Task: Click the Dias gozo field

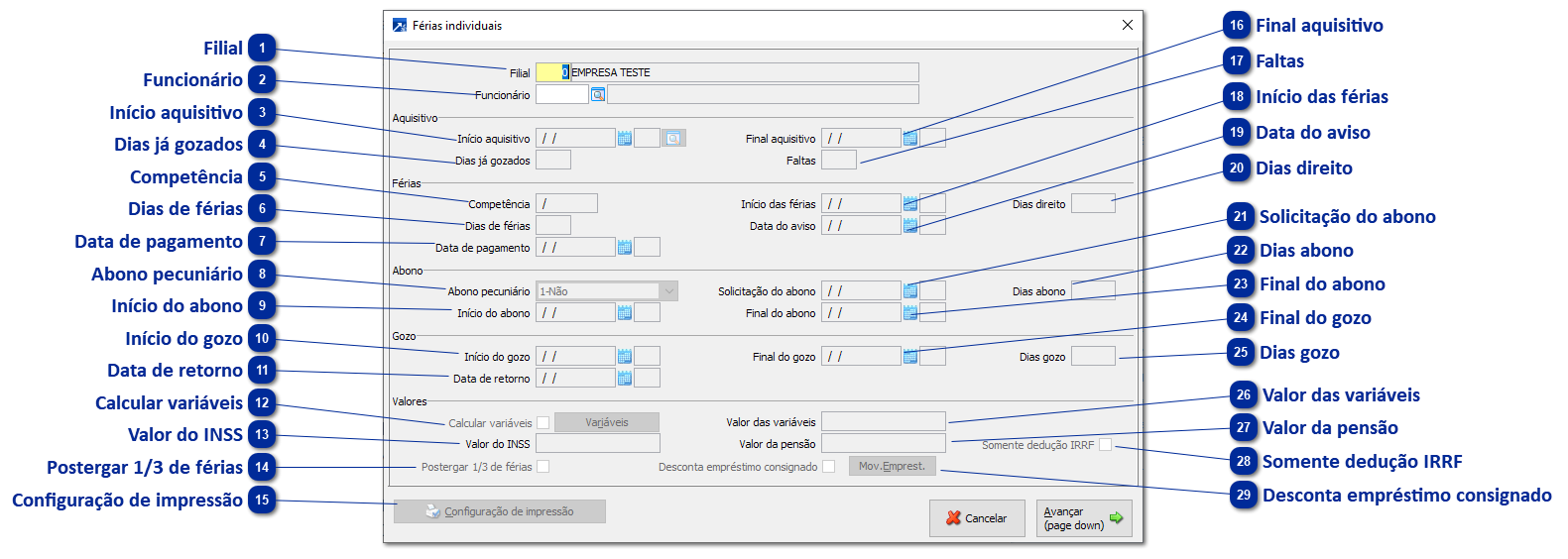Action: pos(1093,357)
